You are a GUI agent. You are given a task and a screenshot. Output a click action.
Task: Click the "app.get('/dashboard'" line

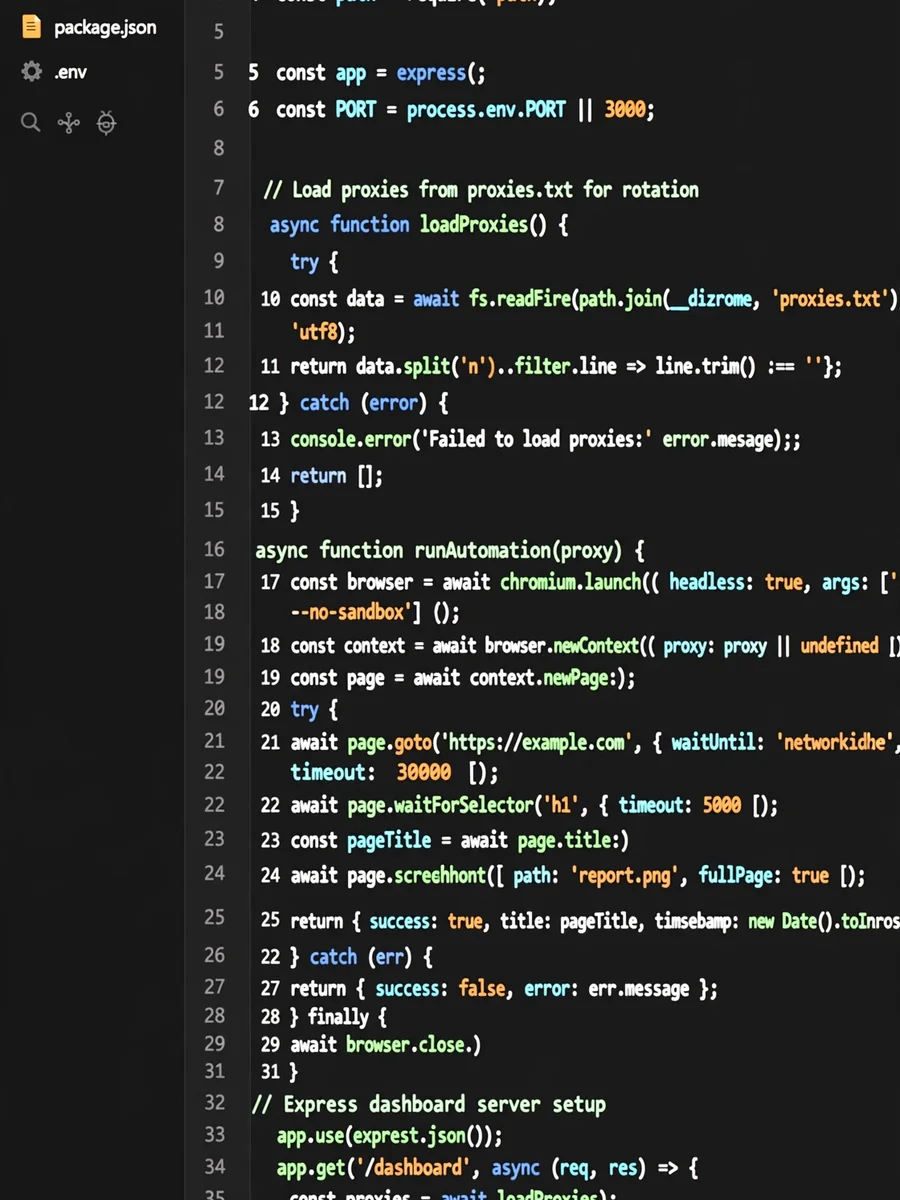(487, 1168)
